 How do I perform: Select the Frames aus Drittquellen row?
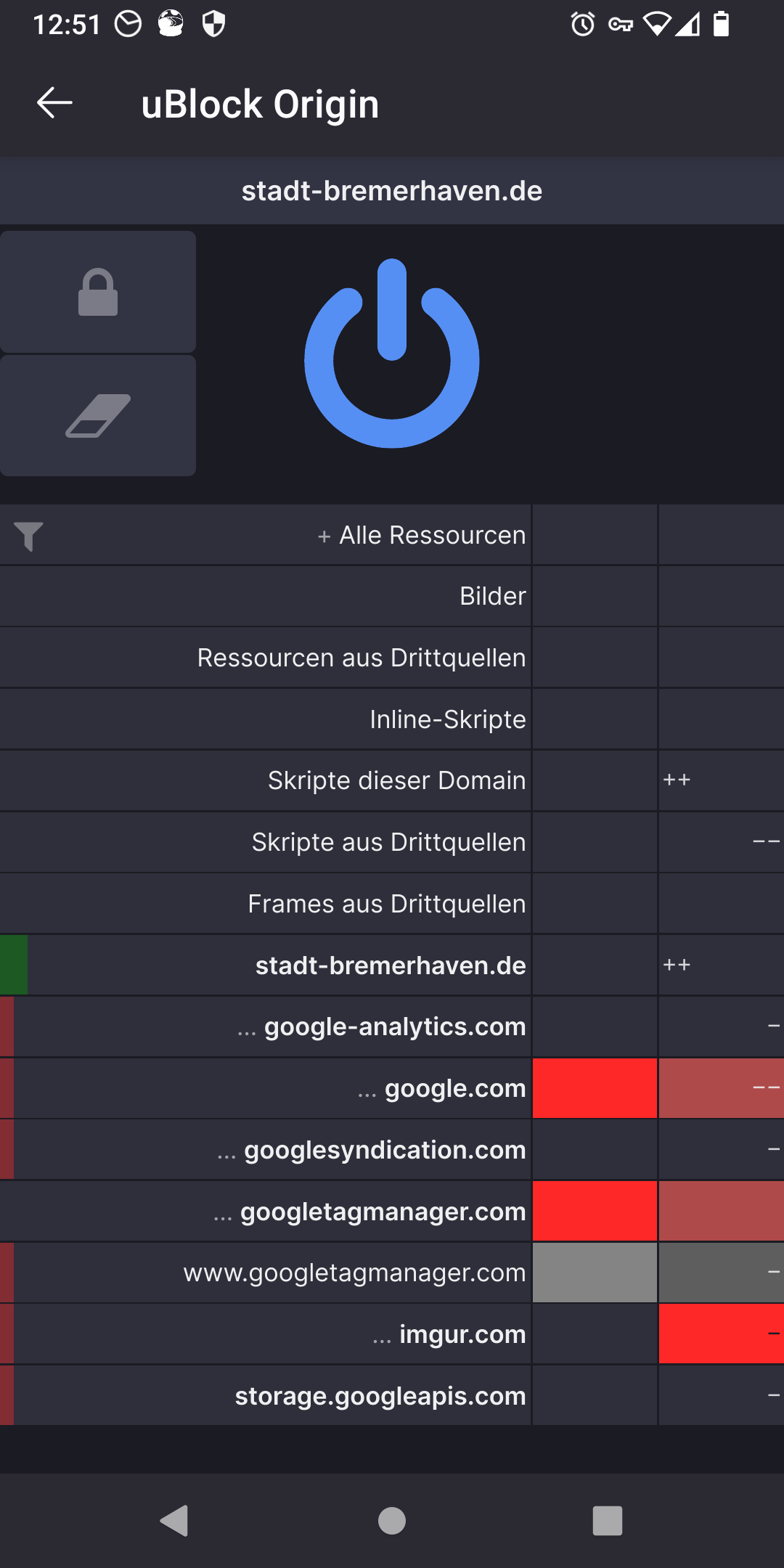386,905
